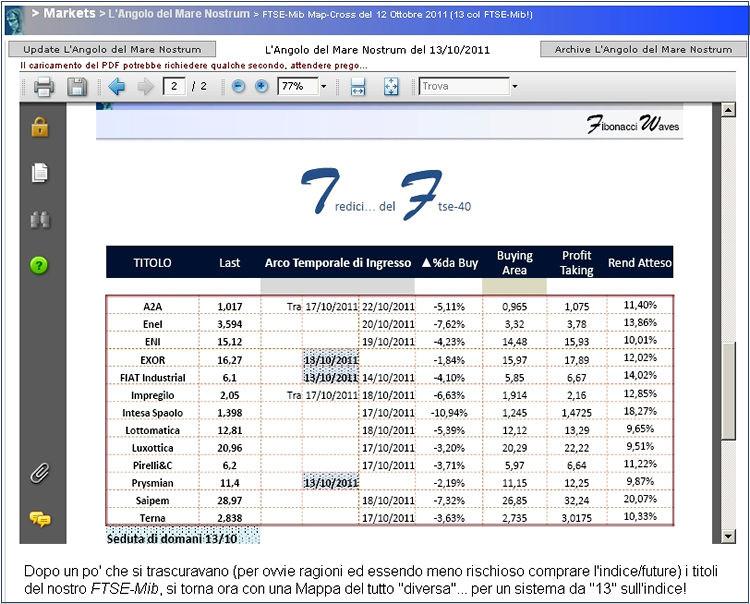Click the Trova search box
This screenshot has height=604, width=750.
pos(464,86)
